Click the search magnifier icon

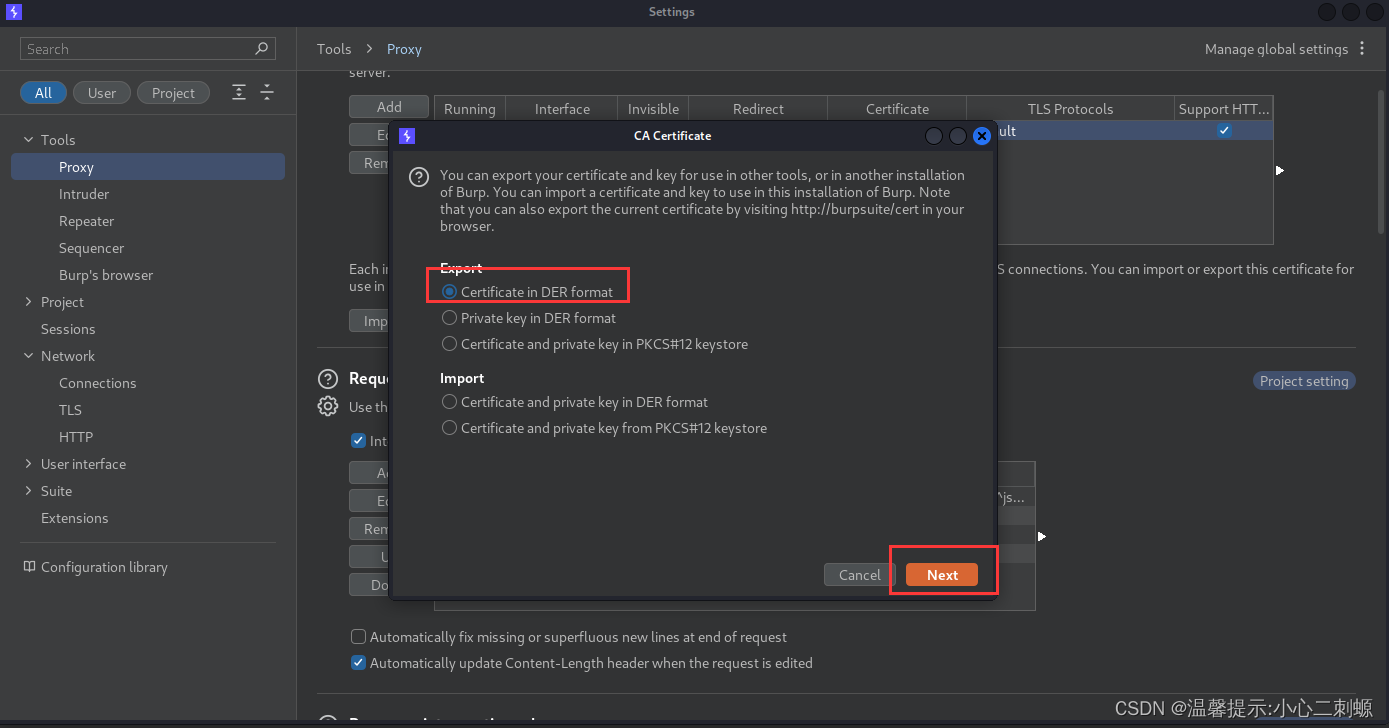pos(261,48)
